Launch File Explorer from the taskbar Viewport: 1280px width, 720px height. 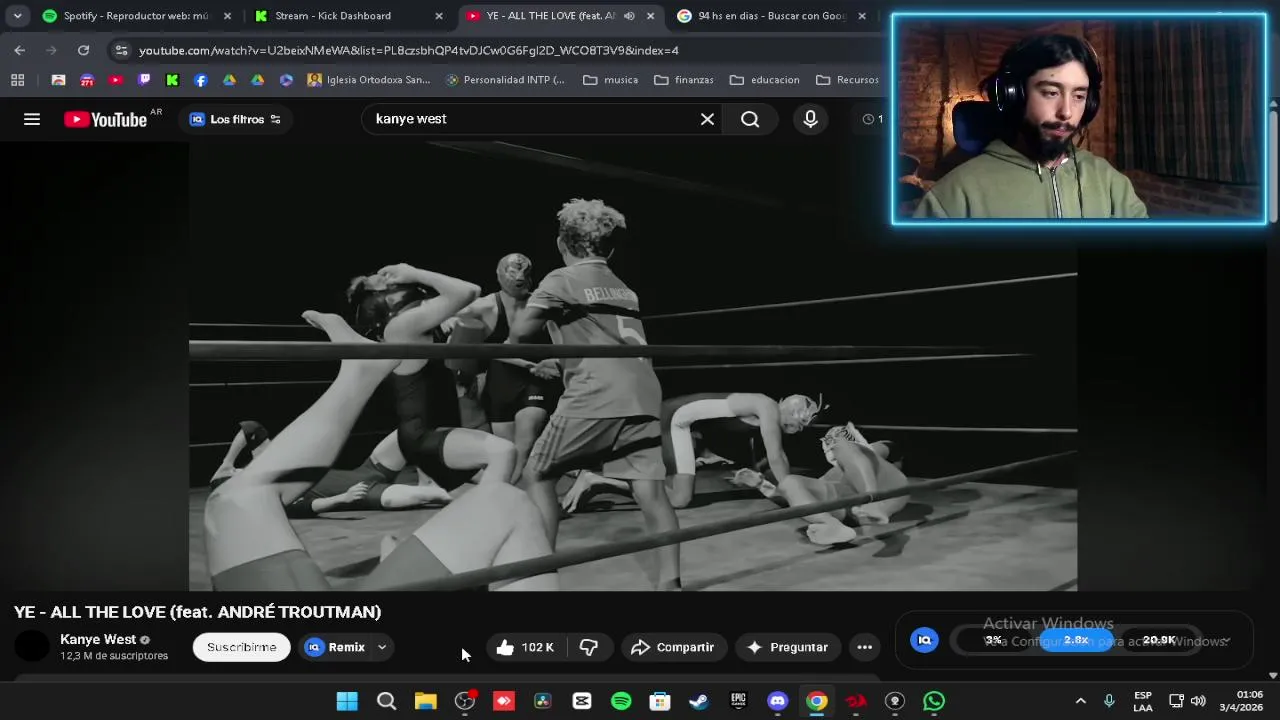[x=426, y=701]
